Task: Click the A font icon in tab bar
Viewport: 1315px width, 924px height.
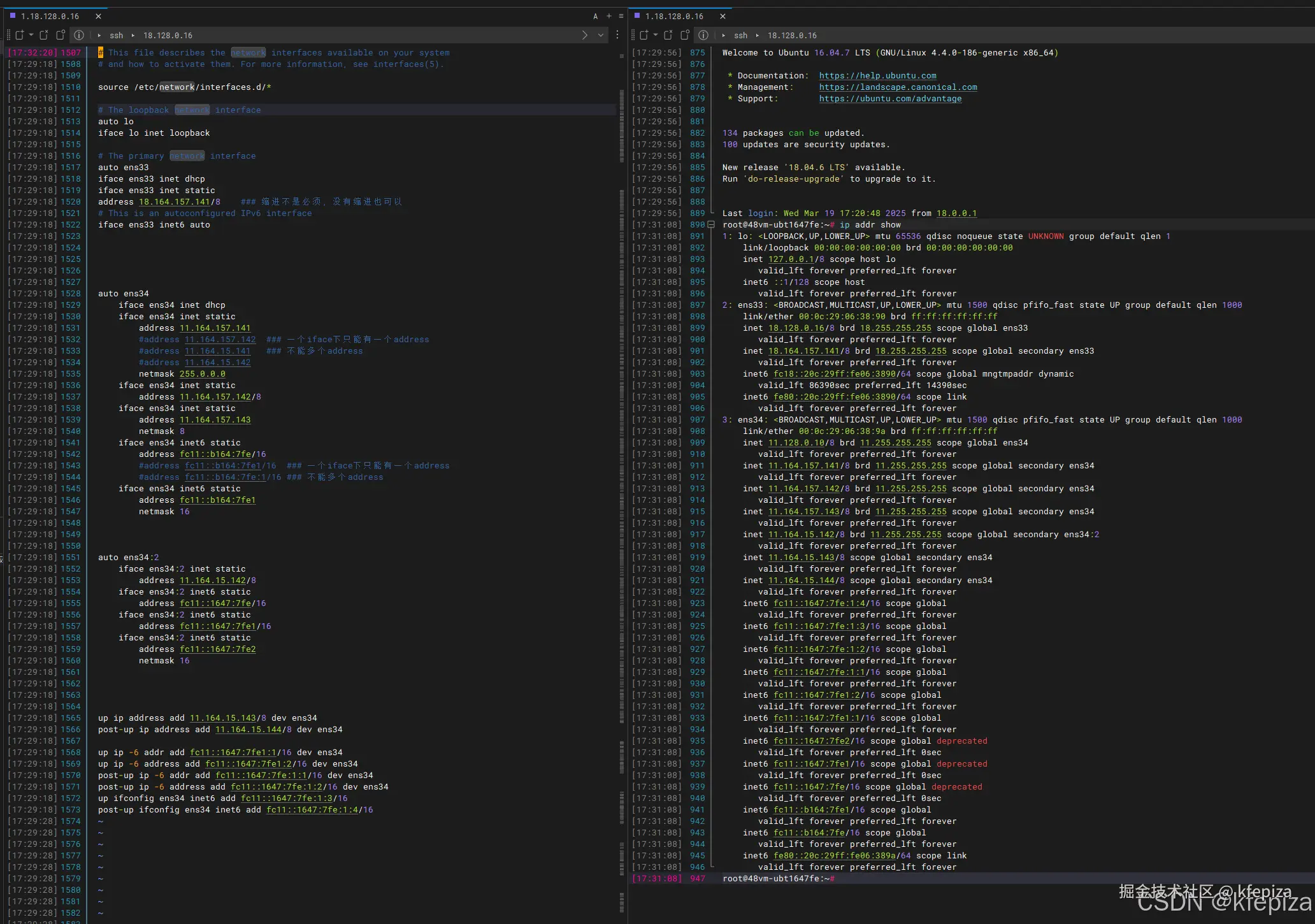Action: point(596,16)
